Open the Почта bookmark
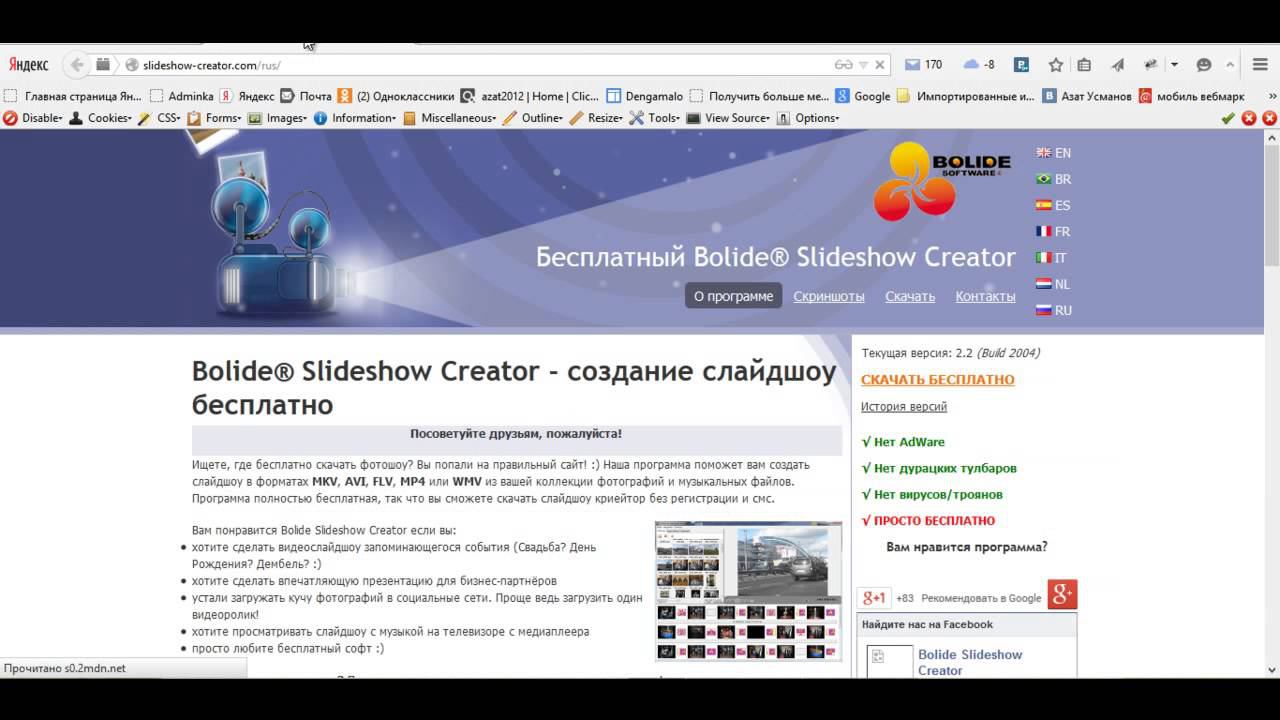Image resolution: width=1280 pixels, height=720 pixels. [306, 97]
